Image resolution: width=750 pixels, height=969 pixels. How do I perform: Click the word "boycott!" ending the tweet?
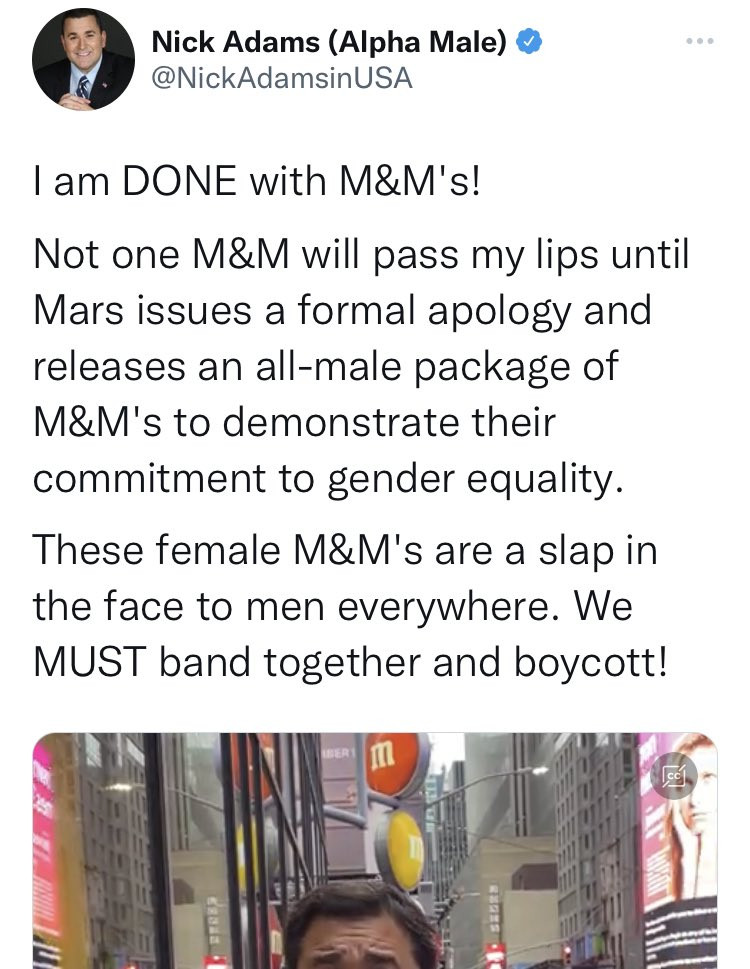(x=591, y=663)
